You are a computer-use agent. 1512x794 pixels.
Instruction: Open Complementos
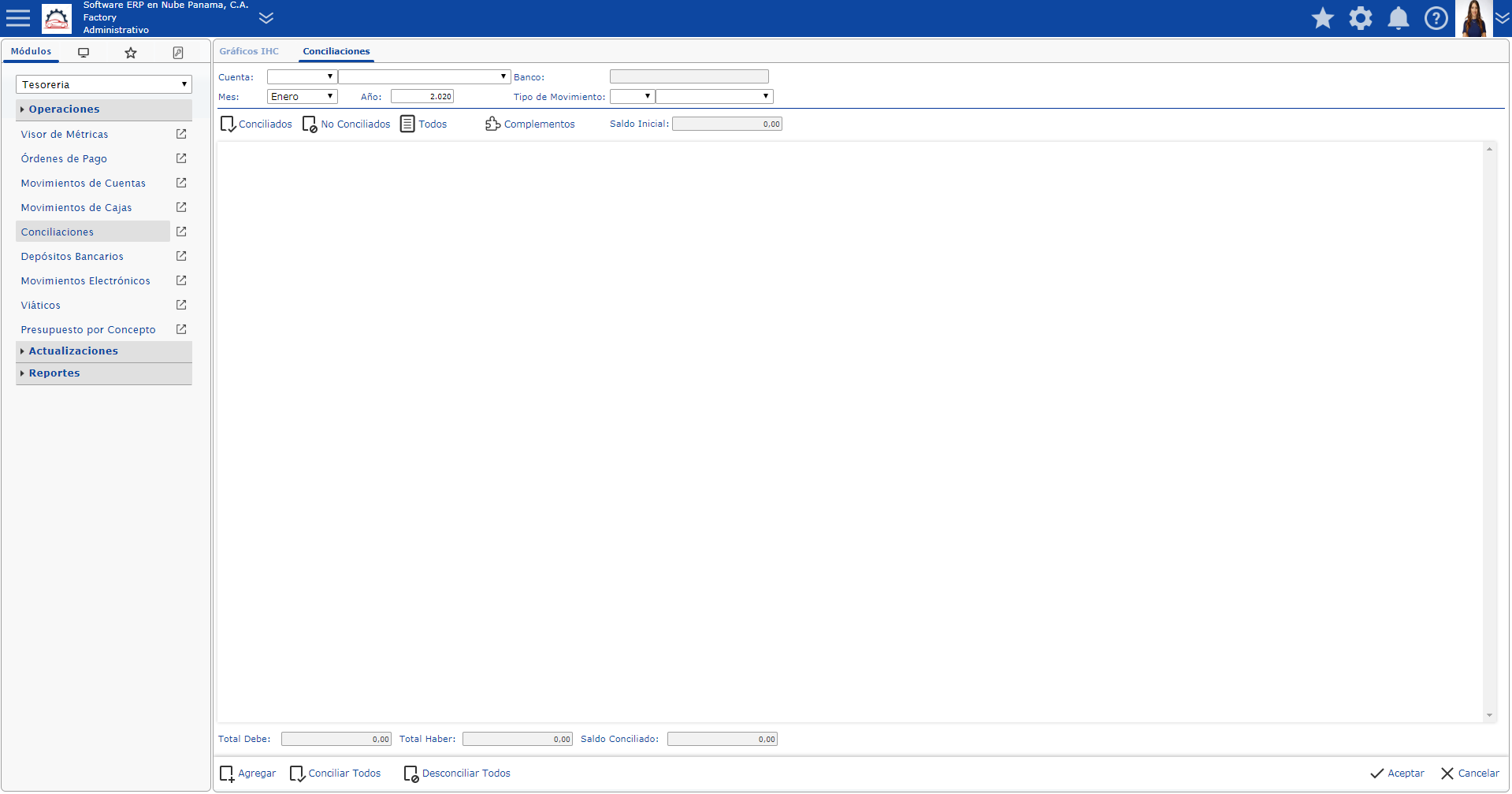[x=530, y=124]
